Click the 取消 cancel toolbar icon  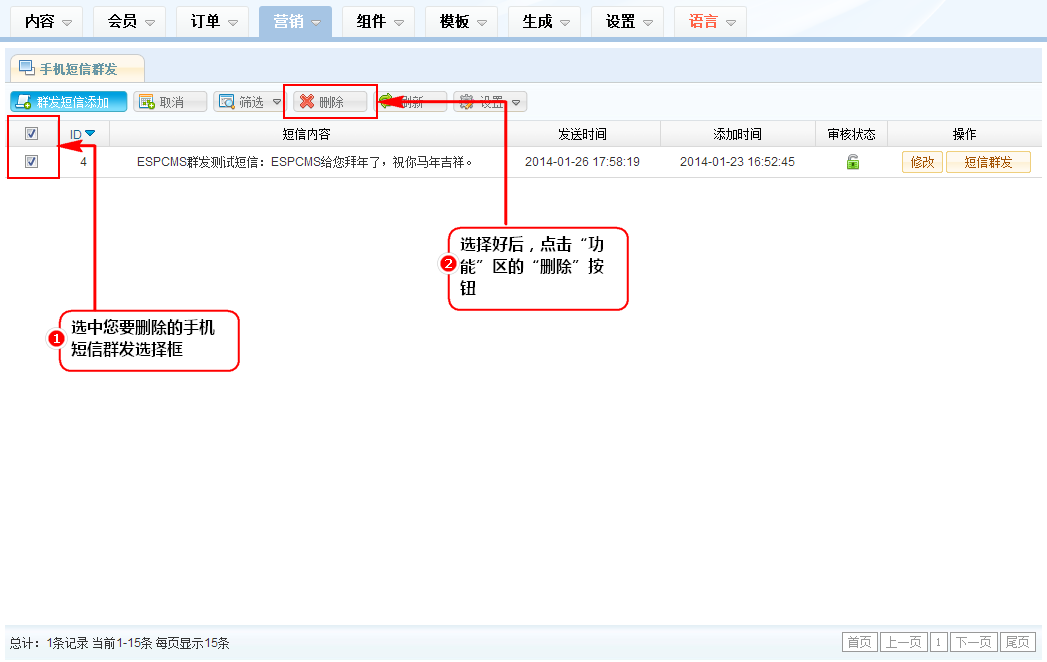tap(147, 102)
